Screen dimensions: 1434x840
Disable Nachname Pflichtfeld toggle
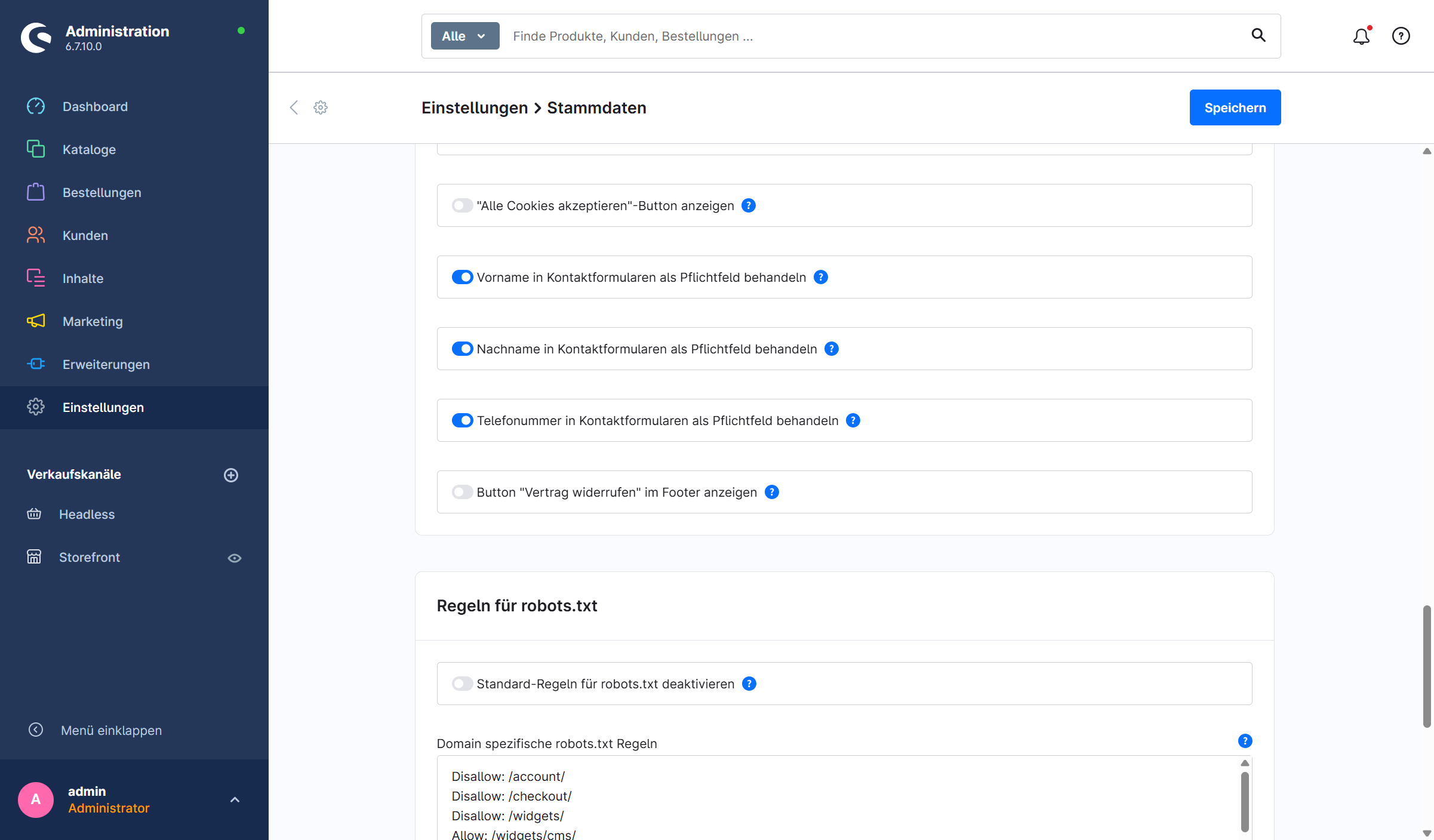462,349
